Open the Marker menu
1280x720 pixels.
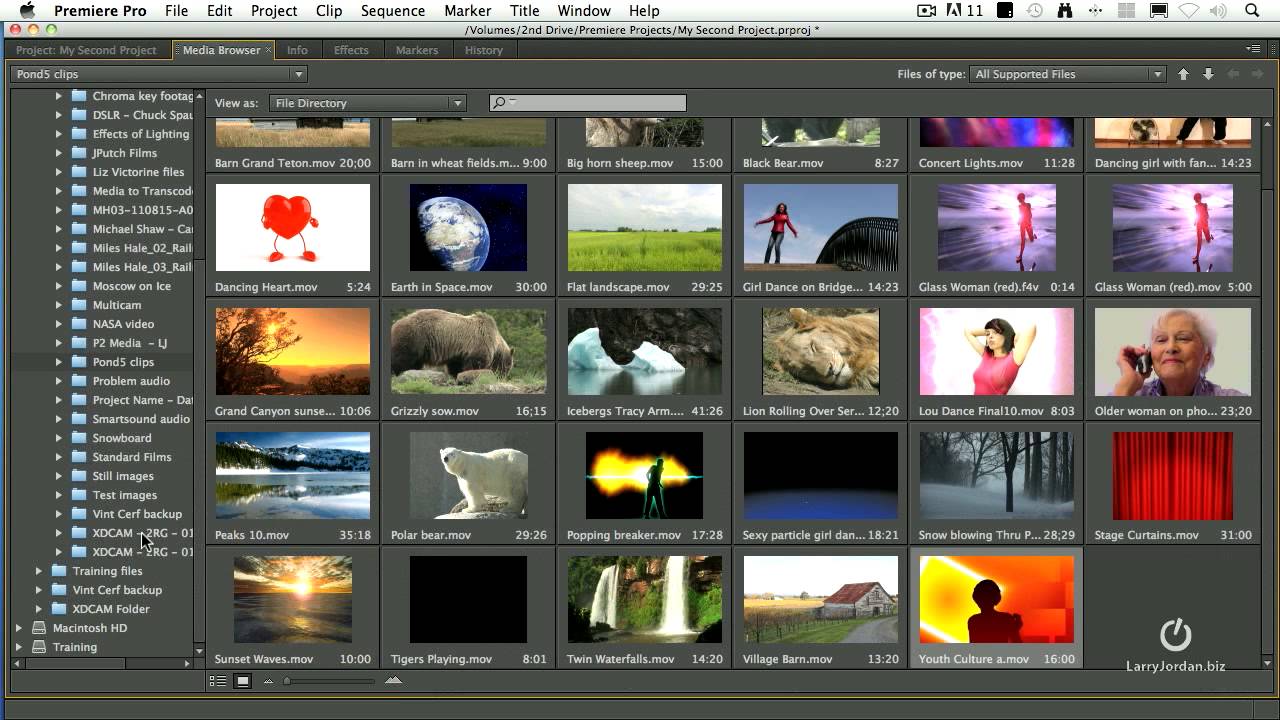click(467, 11)
